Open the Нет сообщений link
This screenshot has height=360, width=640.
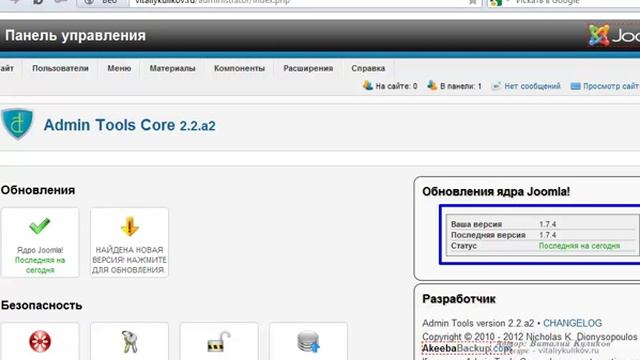[532, 86]
